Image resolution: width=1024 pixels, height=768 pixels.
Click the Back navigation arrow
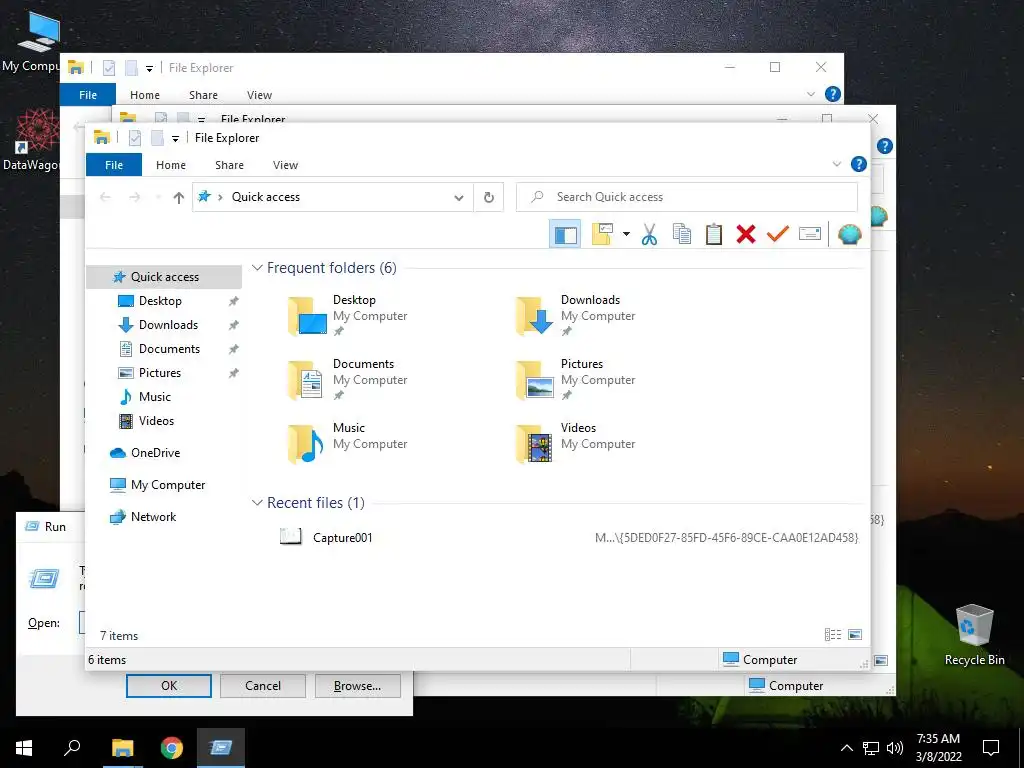(105, 197)
